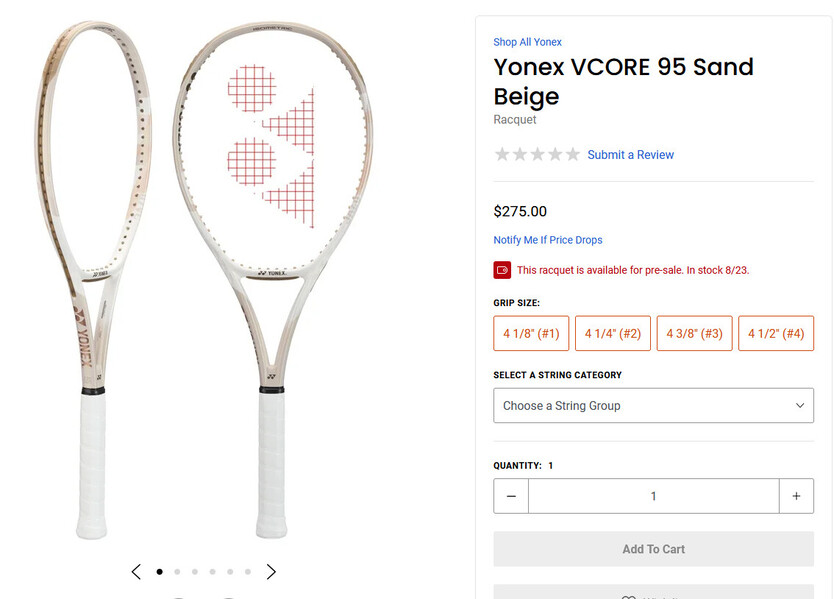Jump to the last carousel dot
Viewport: 834px width, 599px height.
point(248,572)
